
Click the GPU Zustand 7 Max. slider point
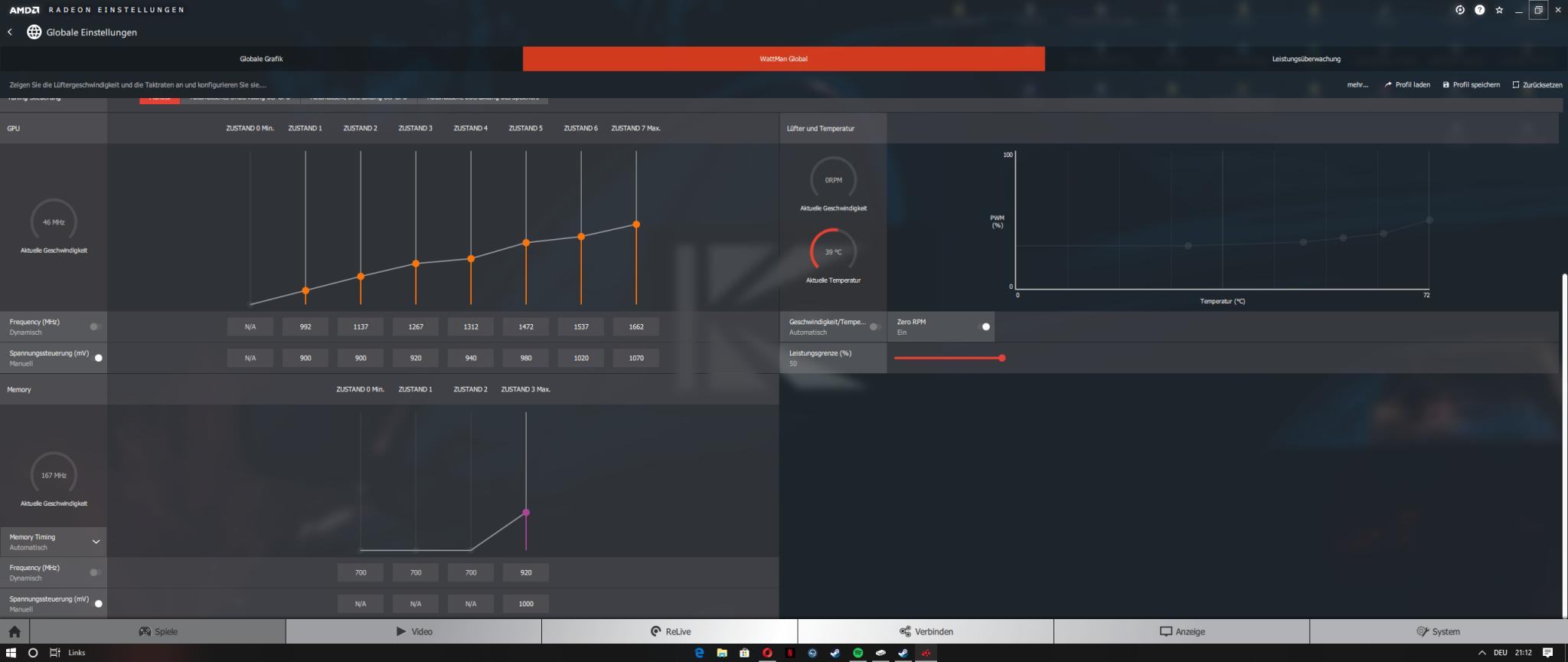coord(636,224)
